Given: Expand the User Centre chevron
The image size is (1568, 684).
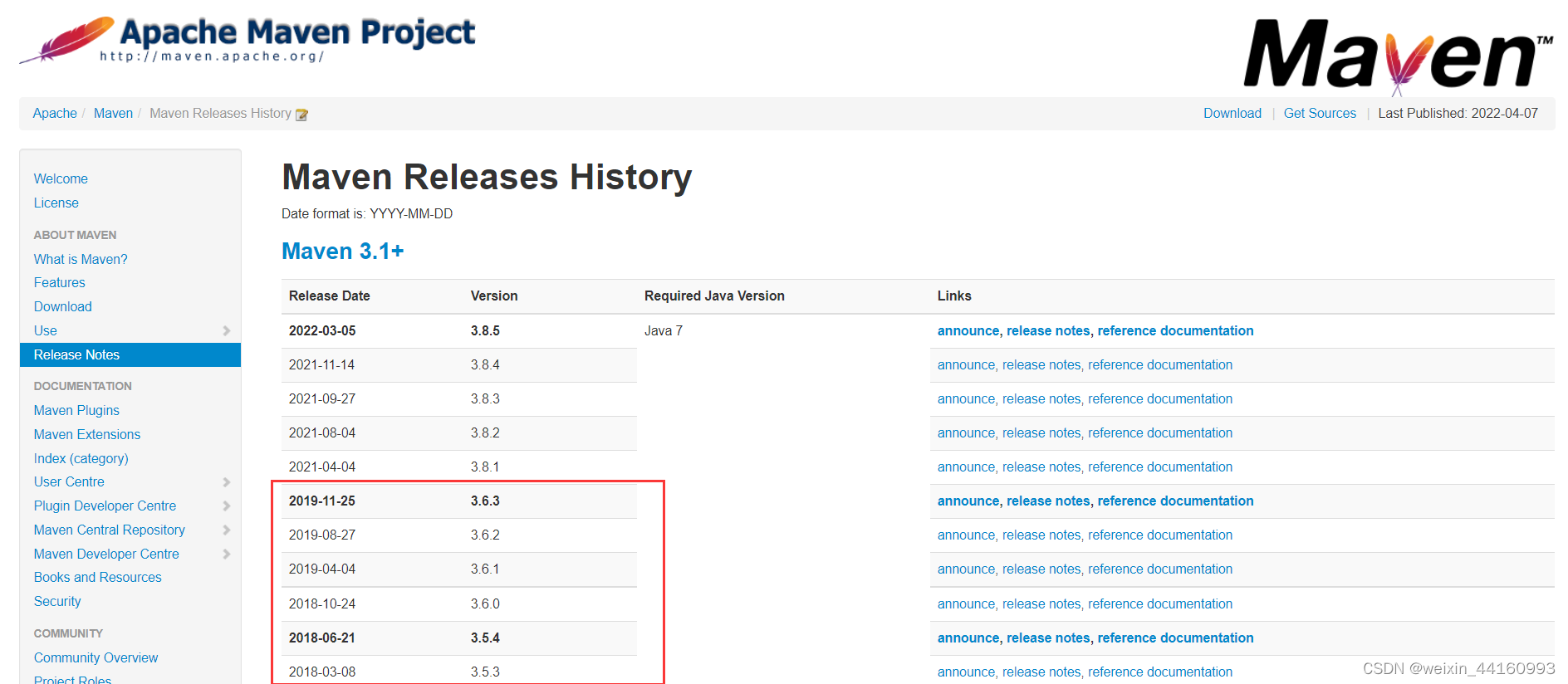Looking at the screenshot, I should pyautogui.click(x=226, y=481).
